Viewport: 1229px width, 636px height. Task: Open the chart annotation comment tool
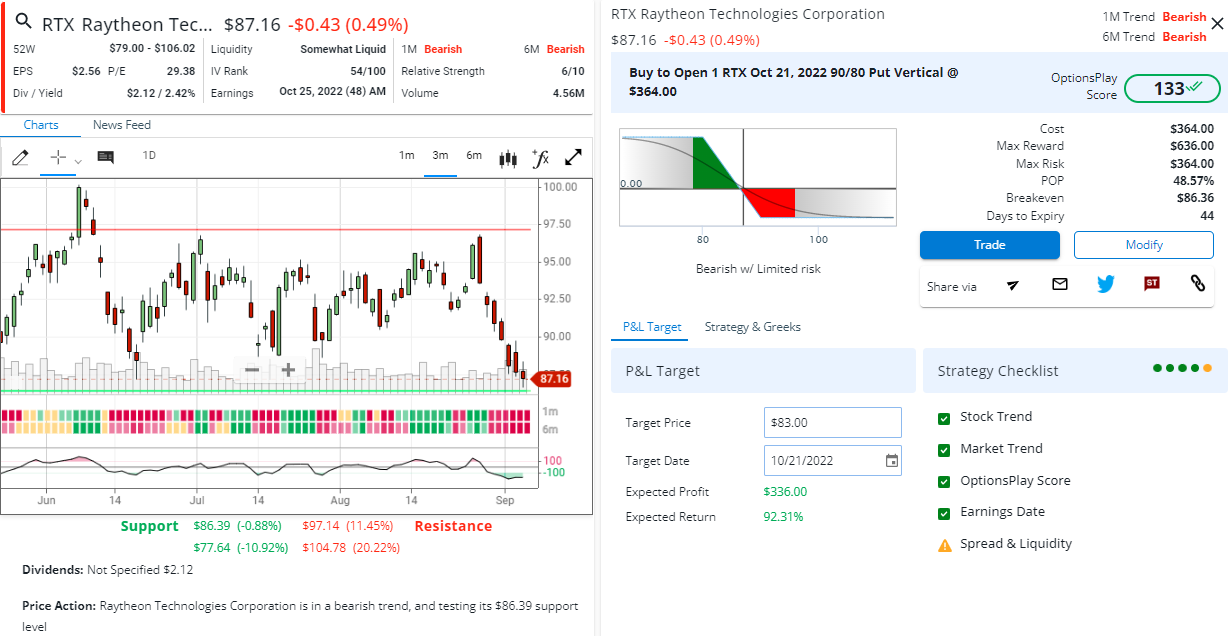pyautogui.click(x=105, y=157)
